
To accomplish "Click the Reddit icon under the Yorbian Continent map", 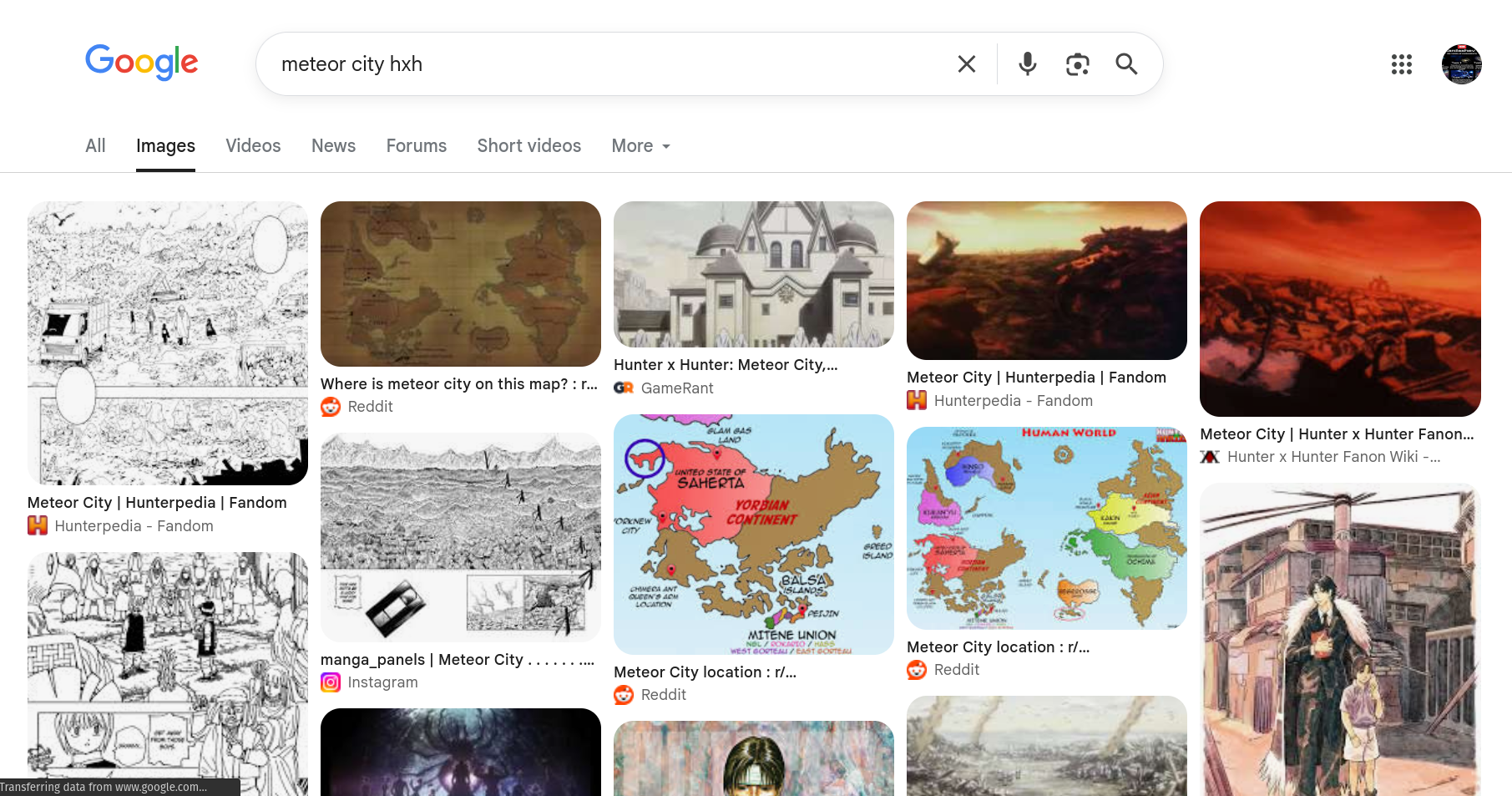I will pyautogui.click(x=624, y=695).
